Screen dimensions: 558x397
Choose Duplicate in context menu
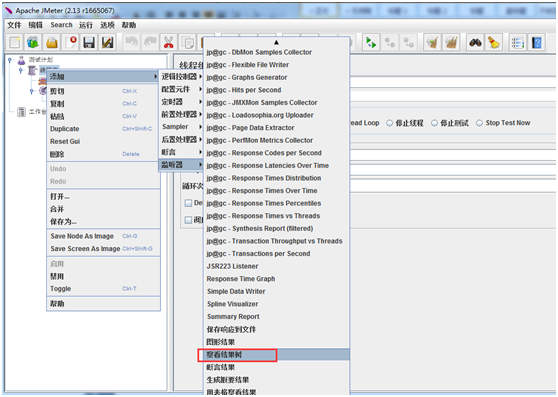[x=103, y=129]
